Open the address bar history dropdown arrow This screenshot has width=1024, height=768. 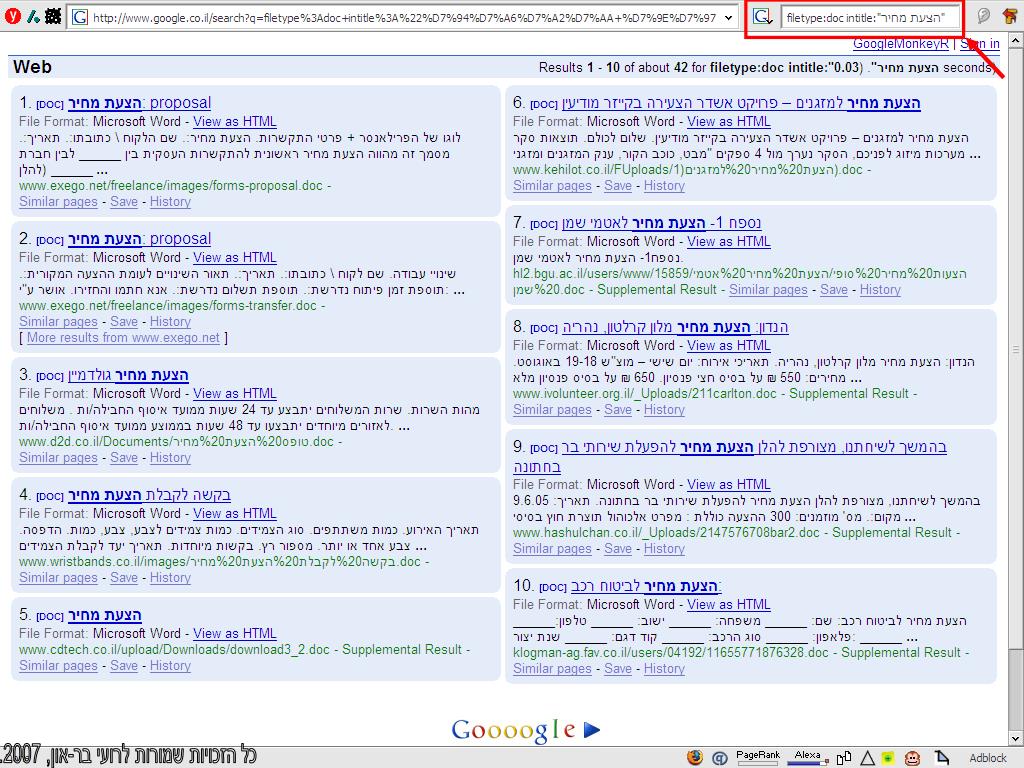pos(729,18)
